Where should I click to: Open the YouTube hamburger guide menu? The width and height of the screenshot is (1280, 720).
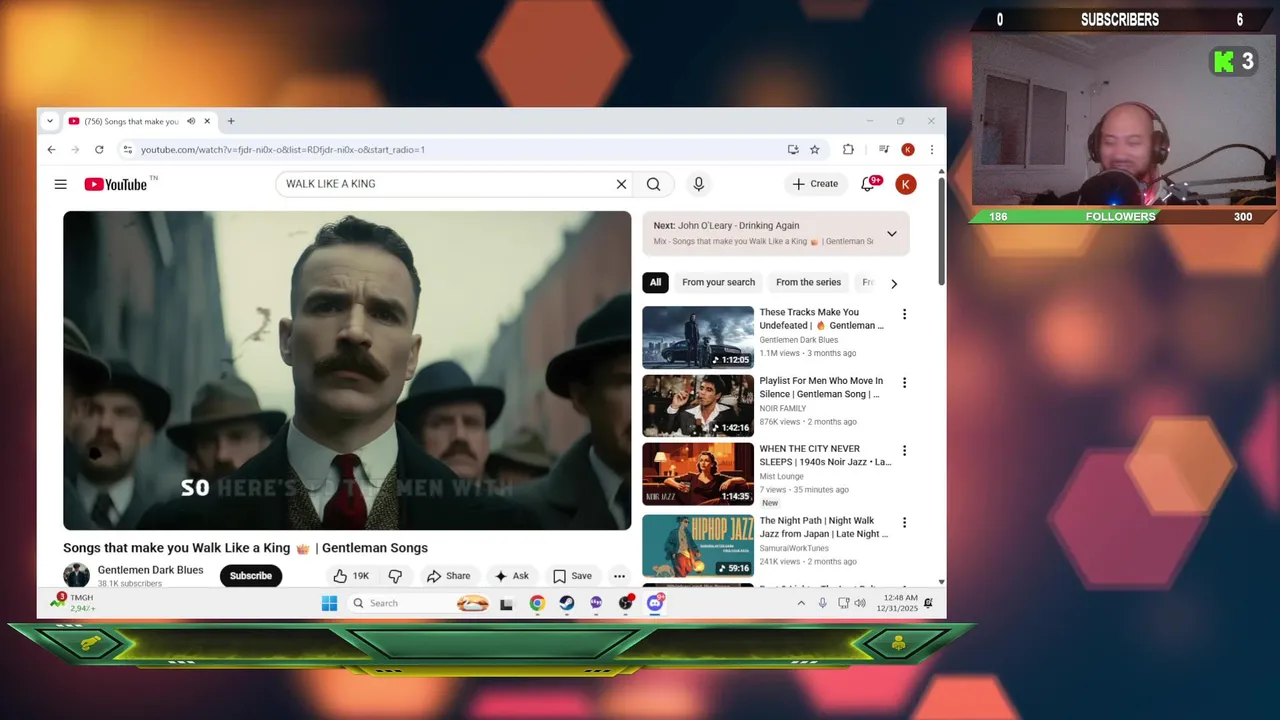coord(61,184)
